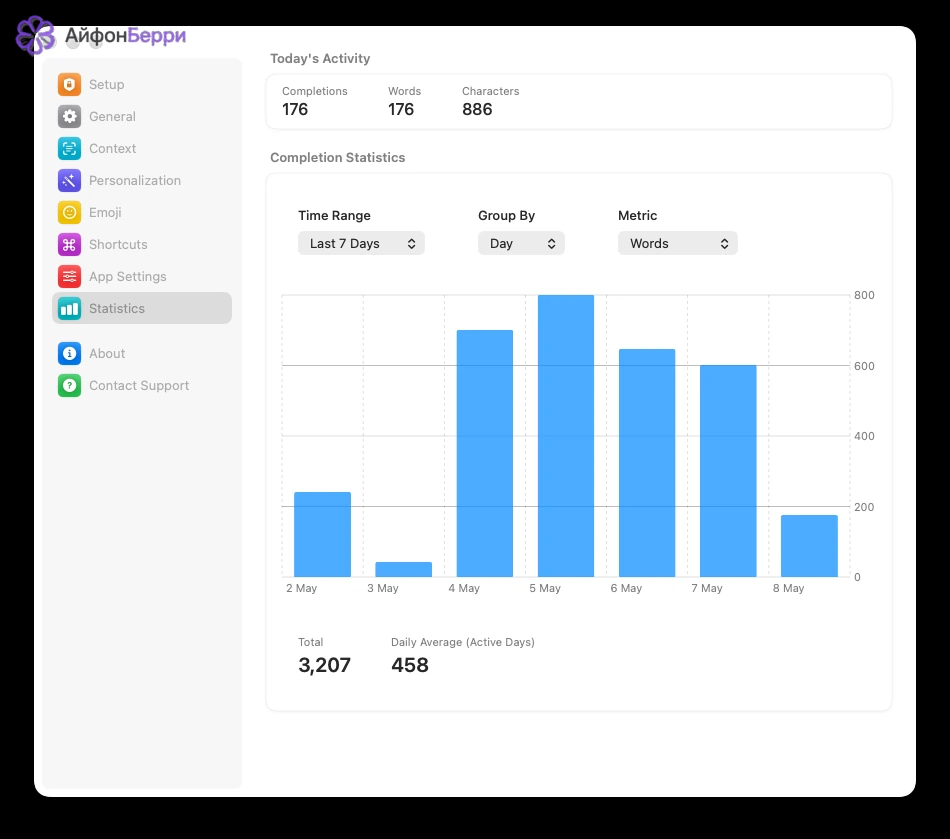
Task: Select the App Settings label
Action: [x=127, y=277]
